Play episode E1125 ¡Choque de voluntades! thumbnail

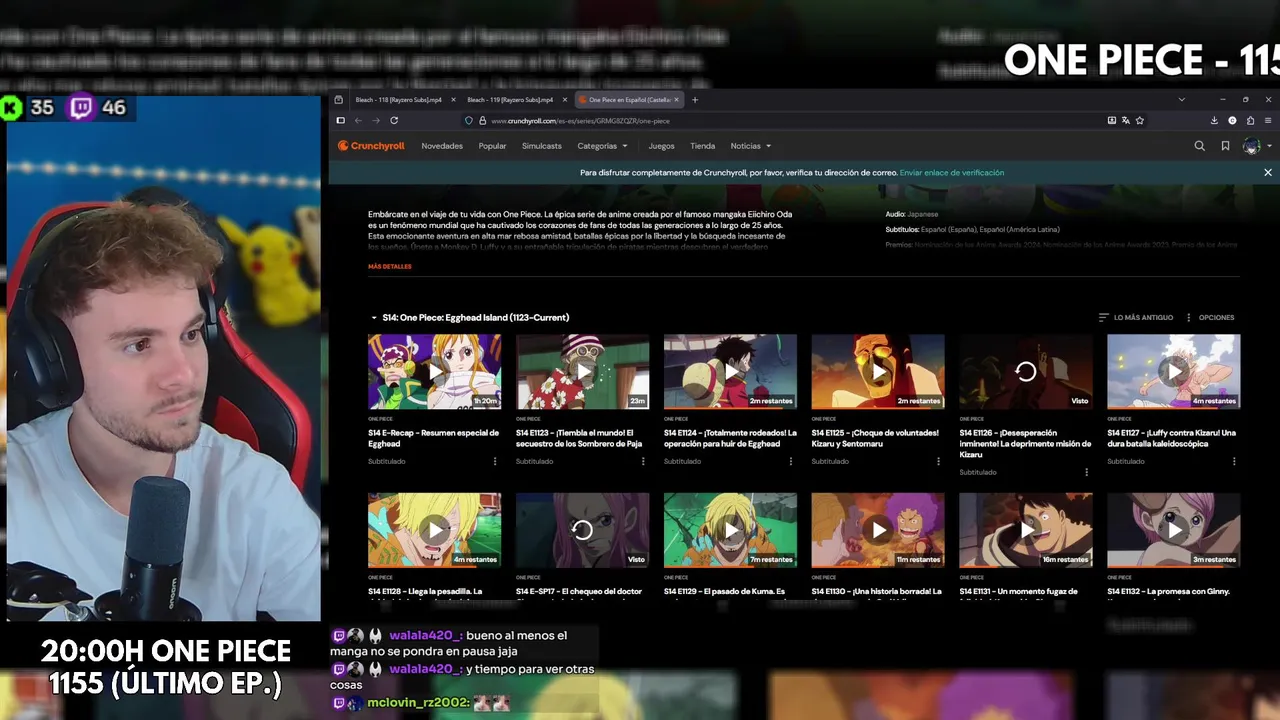[x=878, y=371]
